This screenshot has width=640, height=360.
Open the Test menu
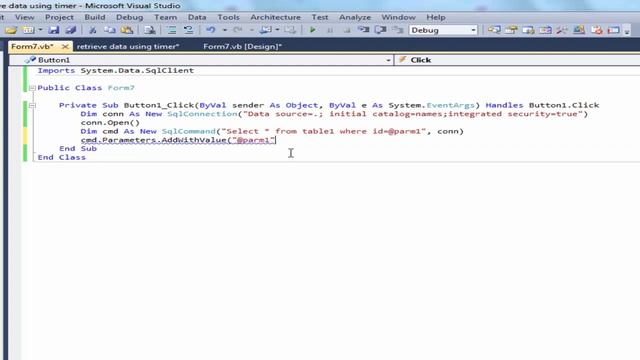[x=320, y=17]
